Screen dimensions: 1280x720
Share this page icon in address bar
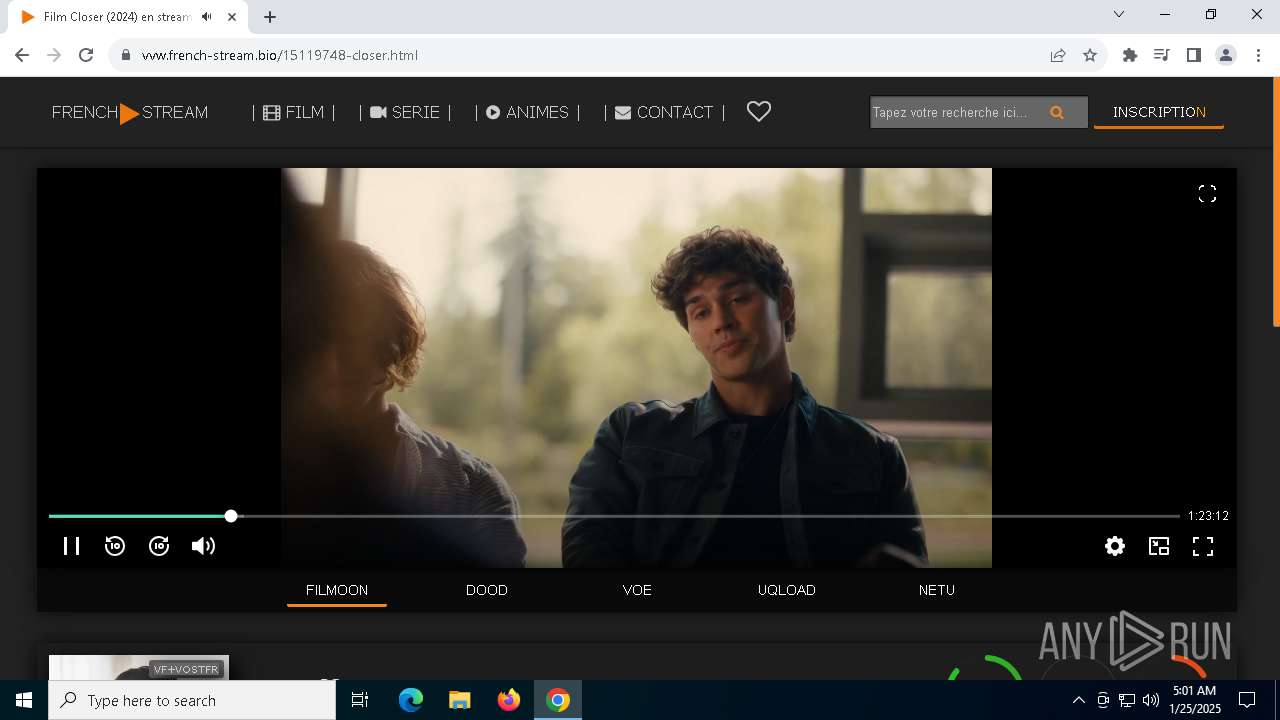pos(1058,55)
